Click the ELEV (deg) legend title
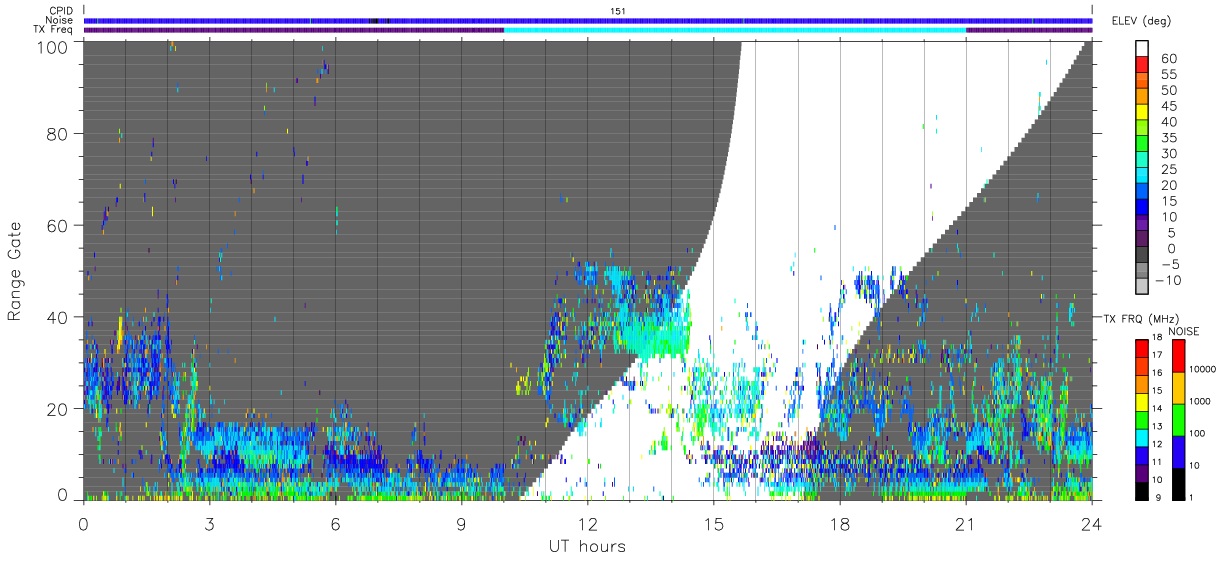The width and height of the screenshot is (1228, 567). pyautogui.click(x=1142, y=21)
